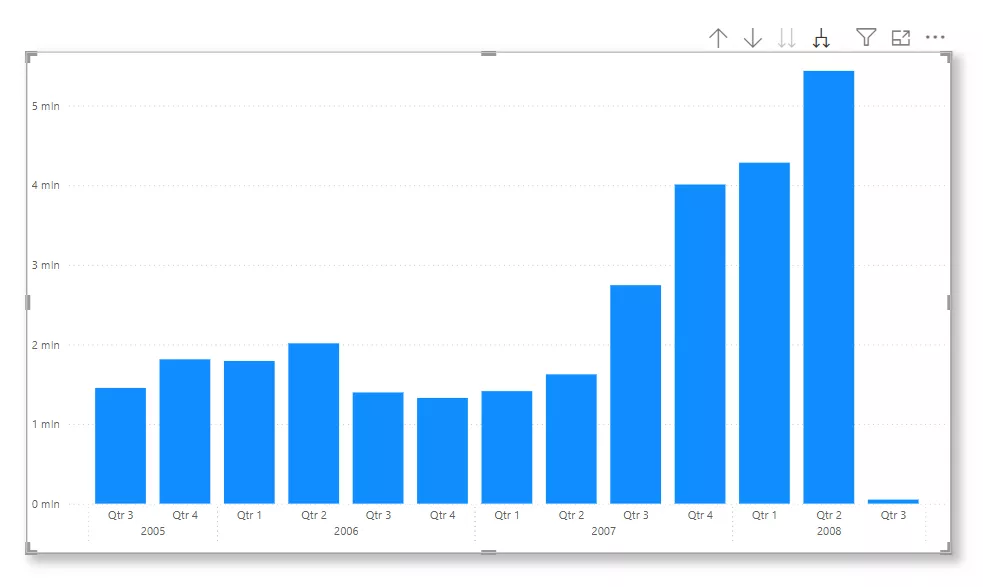Select the Qtr 4 2007 bar
This screenshot has width=983, height=587.
tap(700, 344)
